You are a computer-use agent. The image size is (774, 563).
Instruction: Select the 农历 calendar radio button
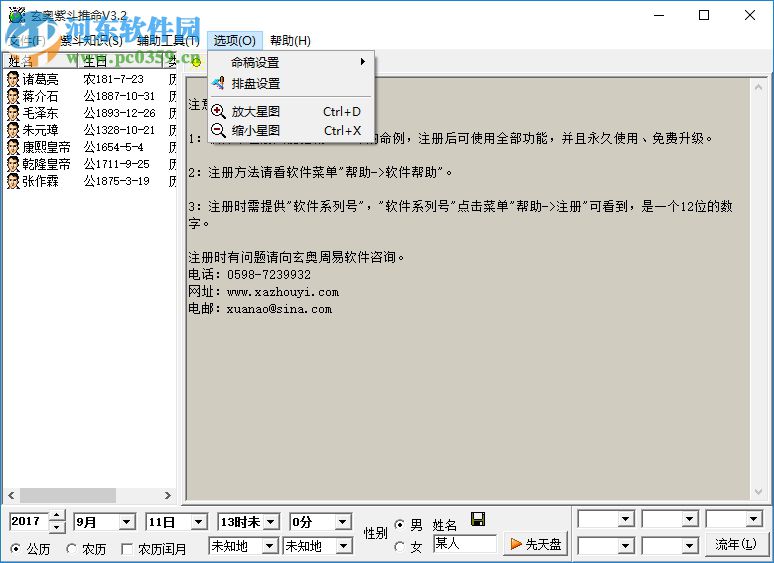click(x=72, y=548)
